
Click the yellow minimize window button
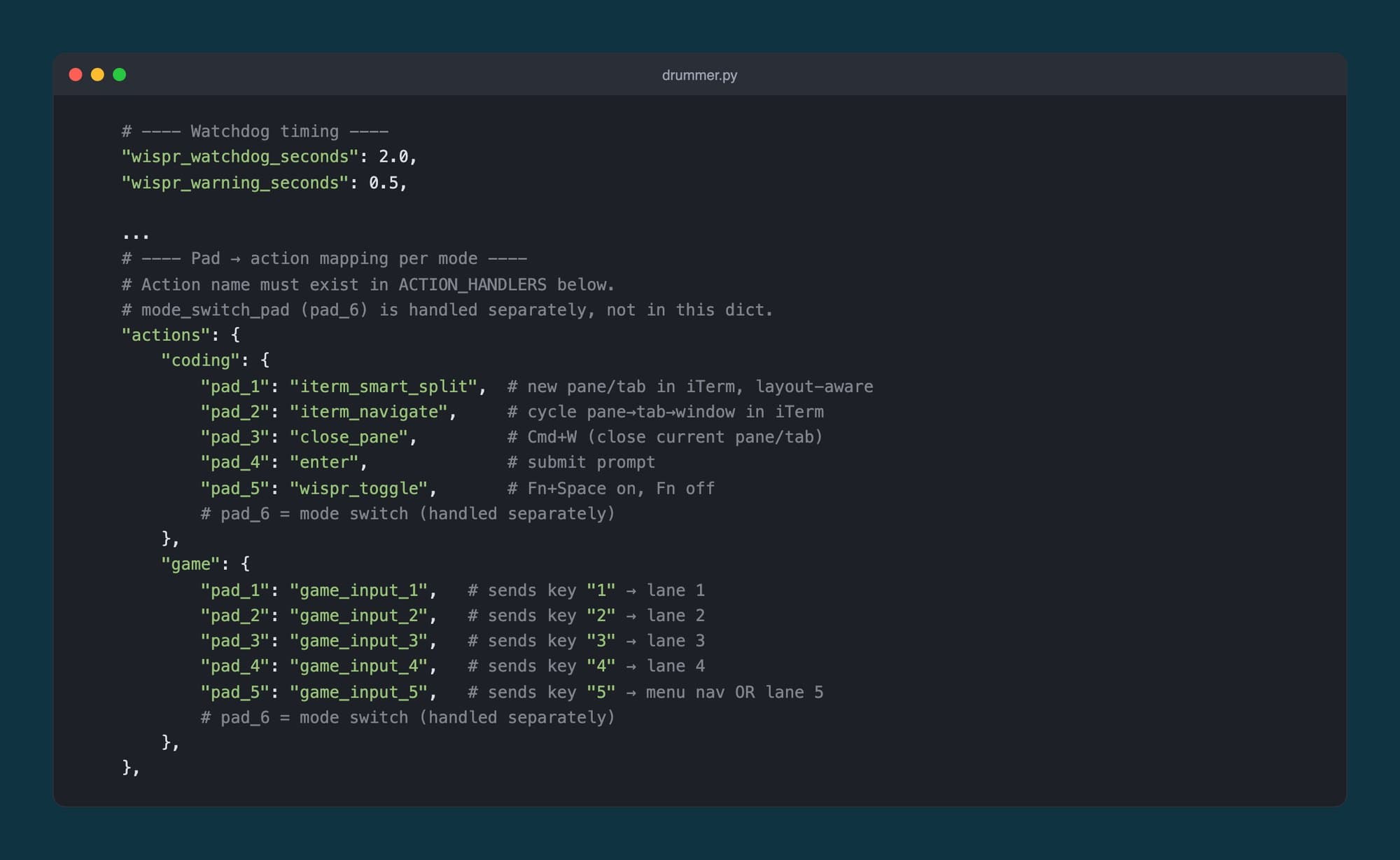coord(97,74)
